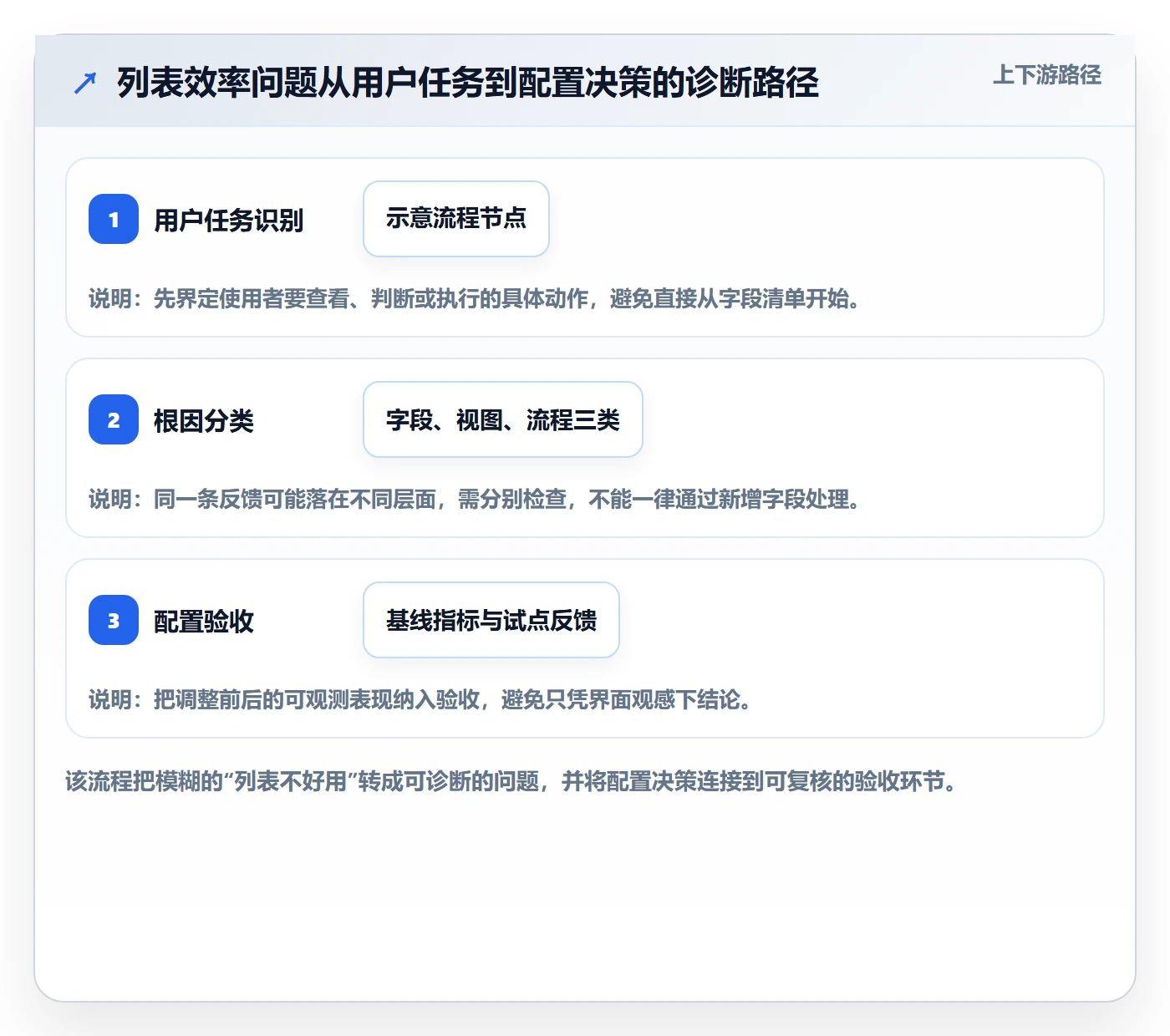Click the step 1 number badge

click(x=114, y=219)
